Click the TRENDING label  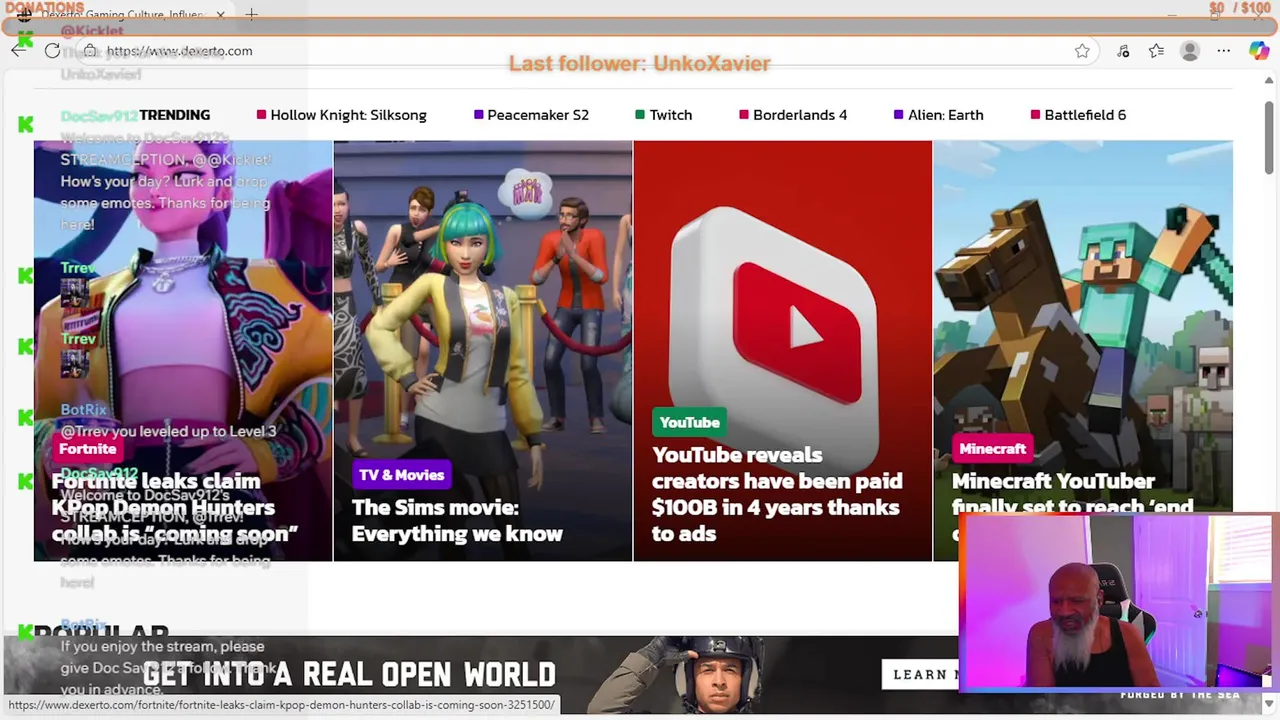pos(174,115)
